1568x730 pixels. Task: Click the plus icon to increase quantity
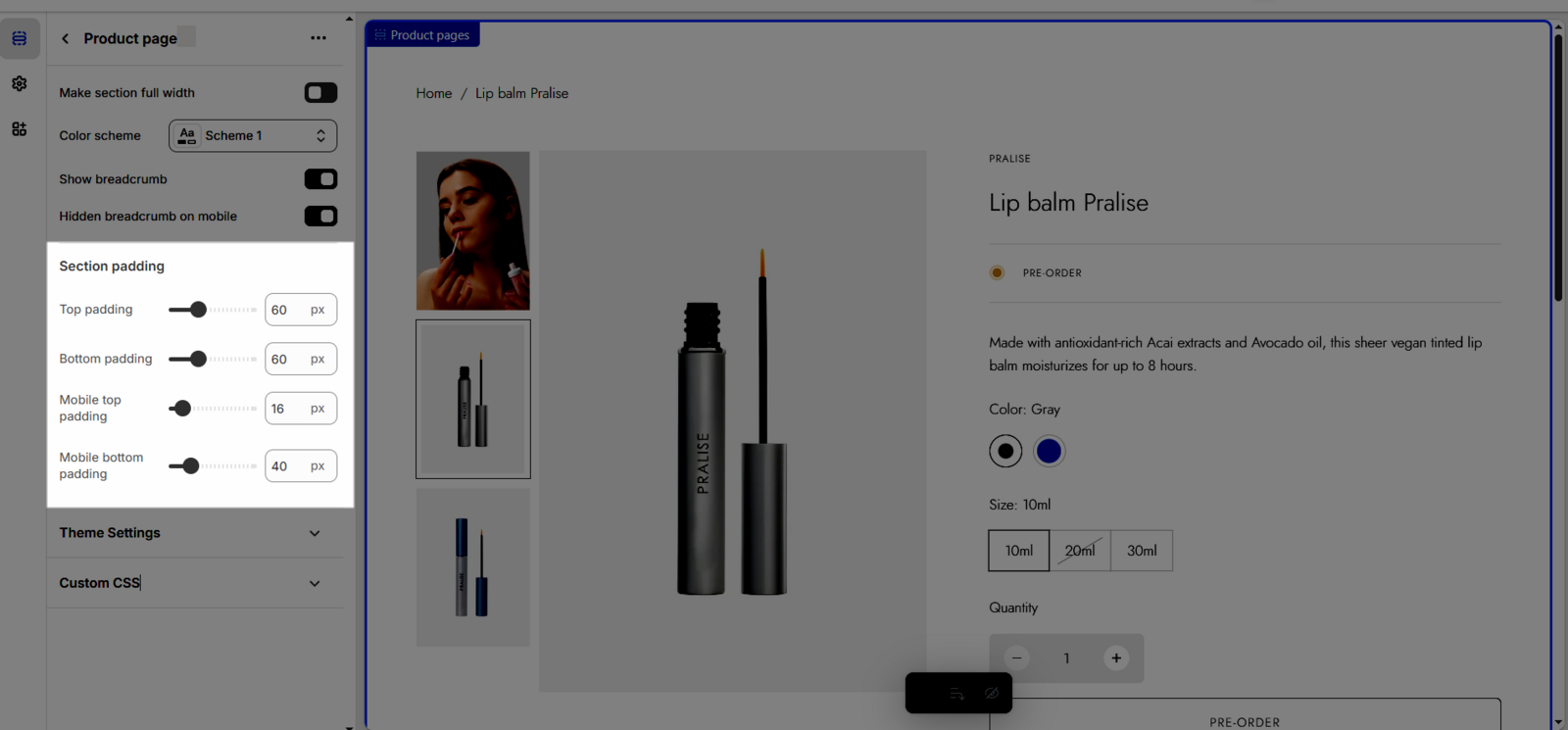coord(1116,658)
